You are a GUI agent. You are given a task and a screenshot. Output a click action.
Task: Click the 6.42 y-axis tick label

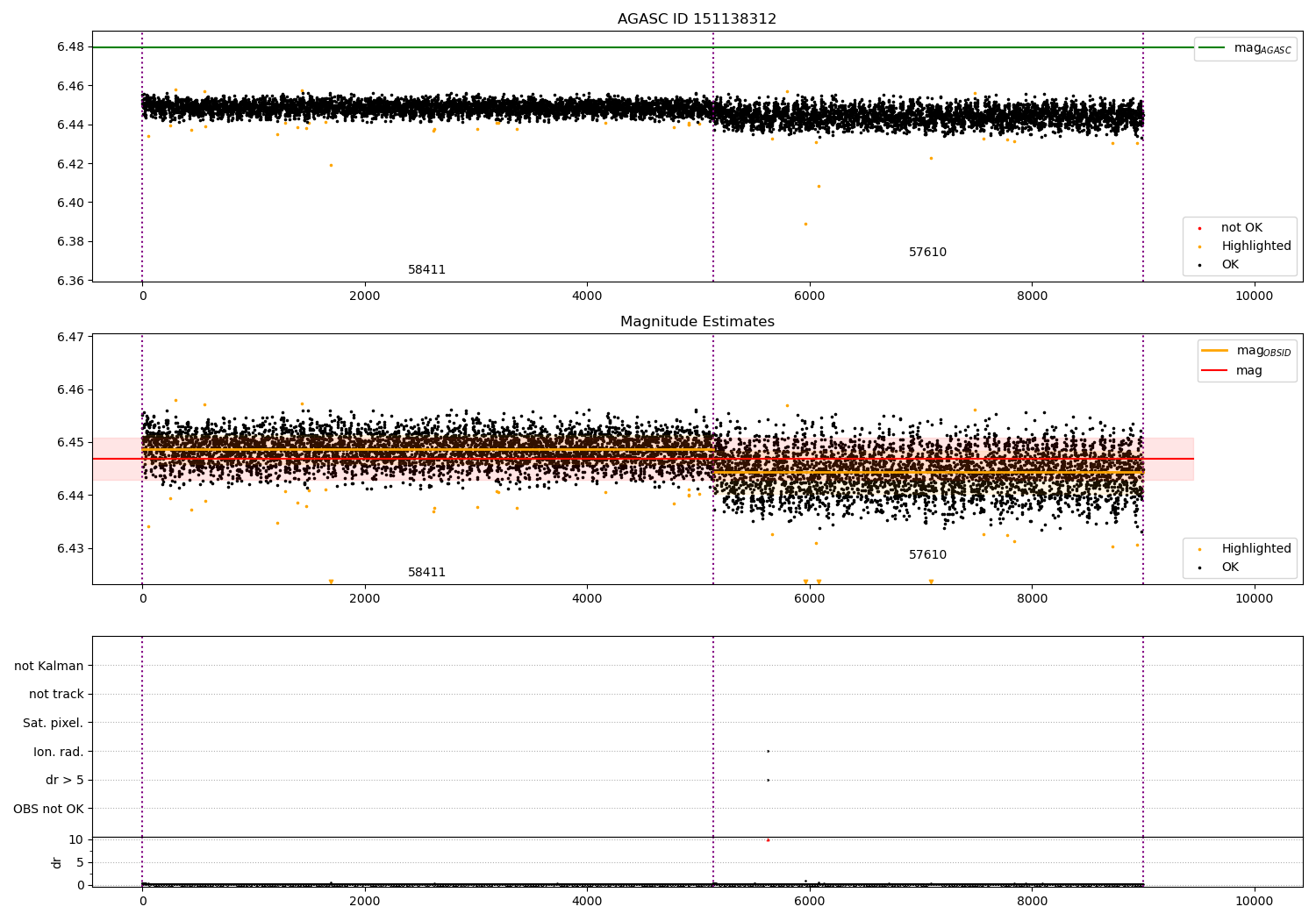pyautogui.click(x=70, y=164)
